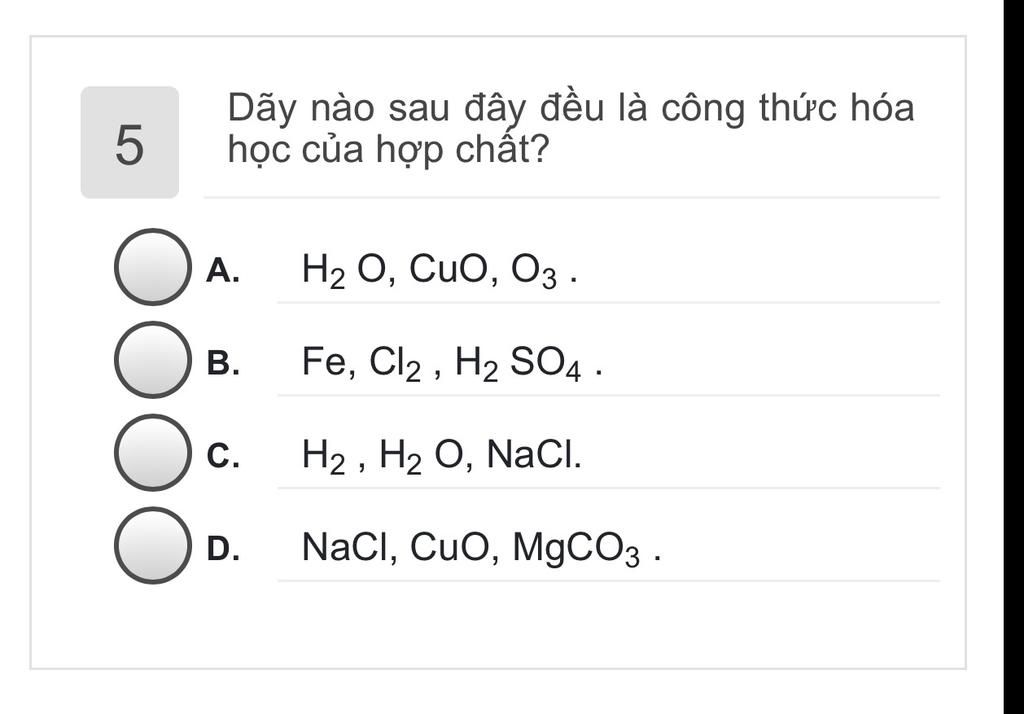The height and width of the screenshot is (714, 1024).
Task: Click the bold letter label 'C.'
Action: pos(223,456)
